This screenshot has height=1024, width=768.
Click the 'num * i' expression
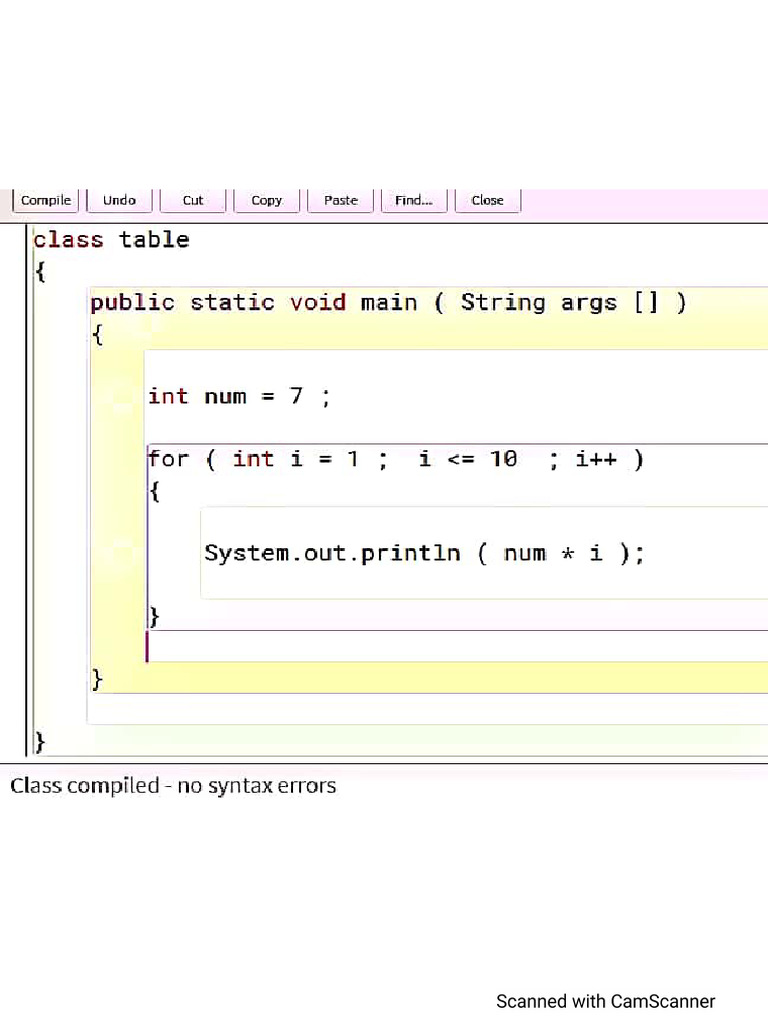click(x=552, y=553)
